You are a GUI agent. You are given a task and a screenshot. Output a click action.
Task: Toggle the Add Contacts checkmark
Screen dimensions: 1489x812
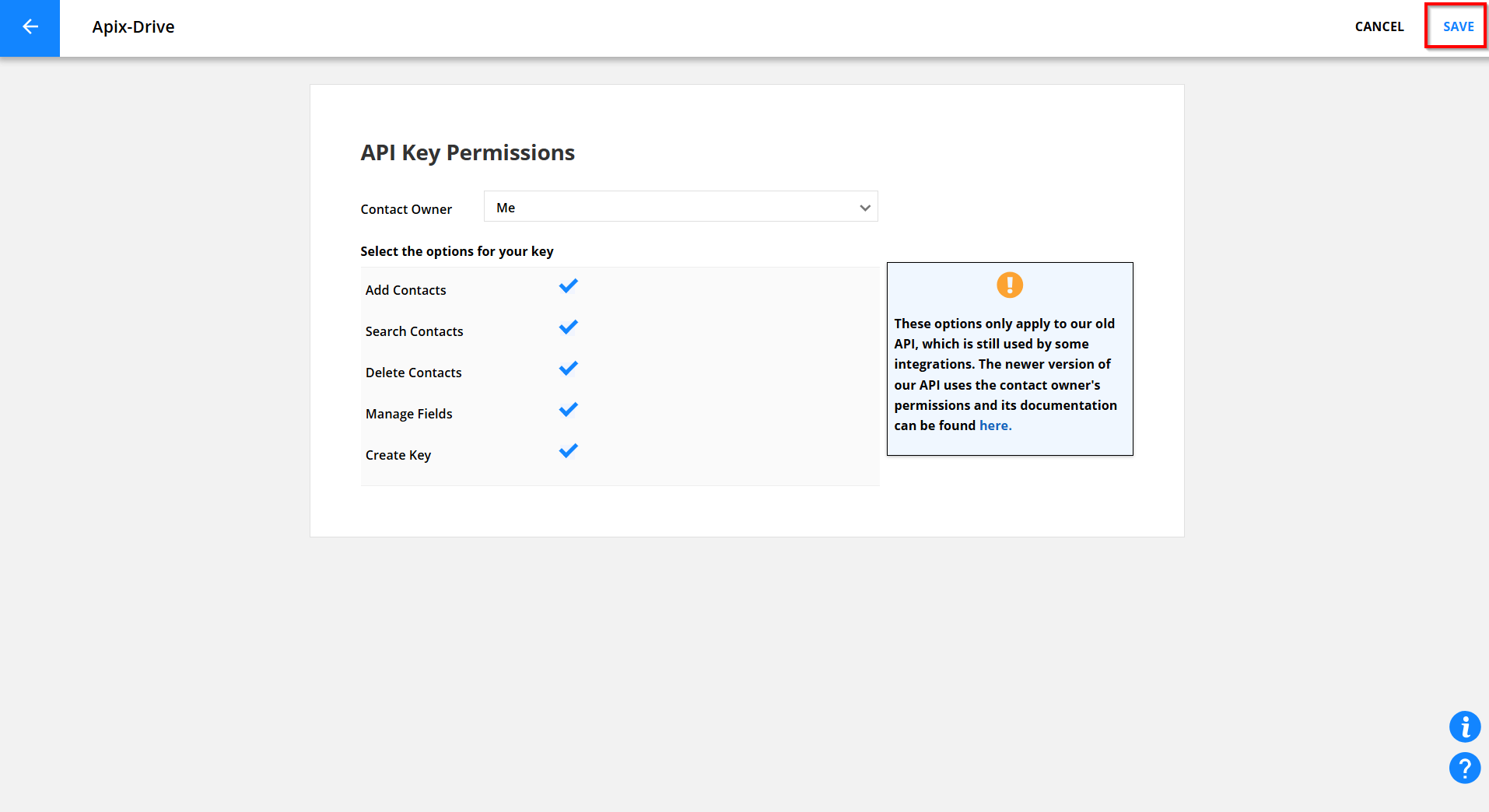568,286
